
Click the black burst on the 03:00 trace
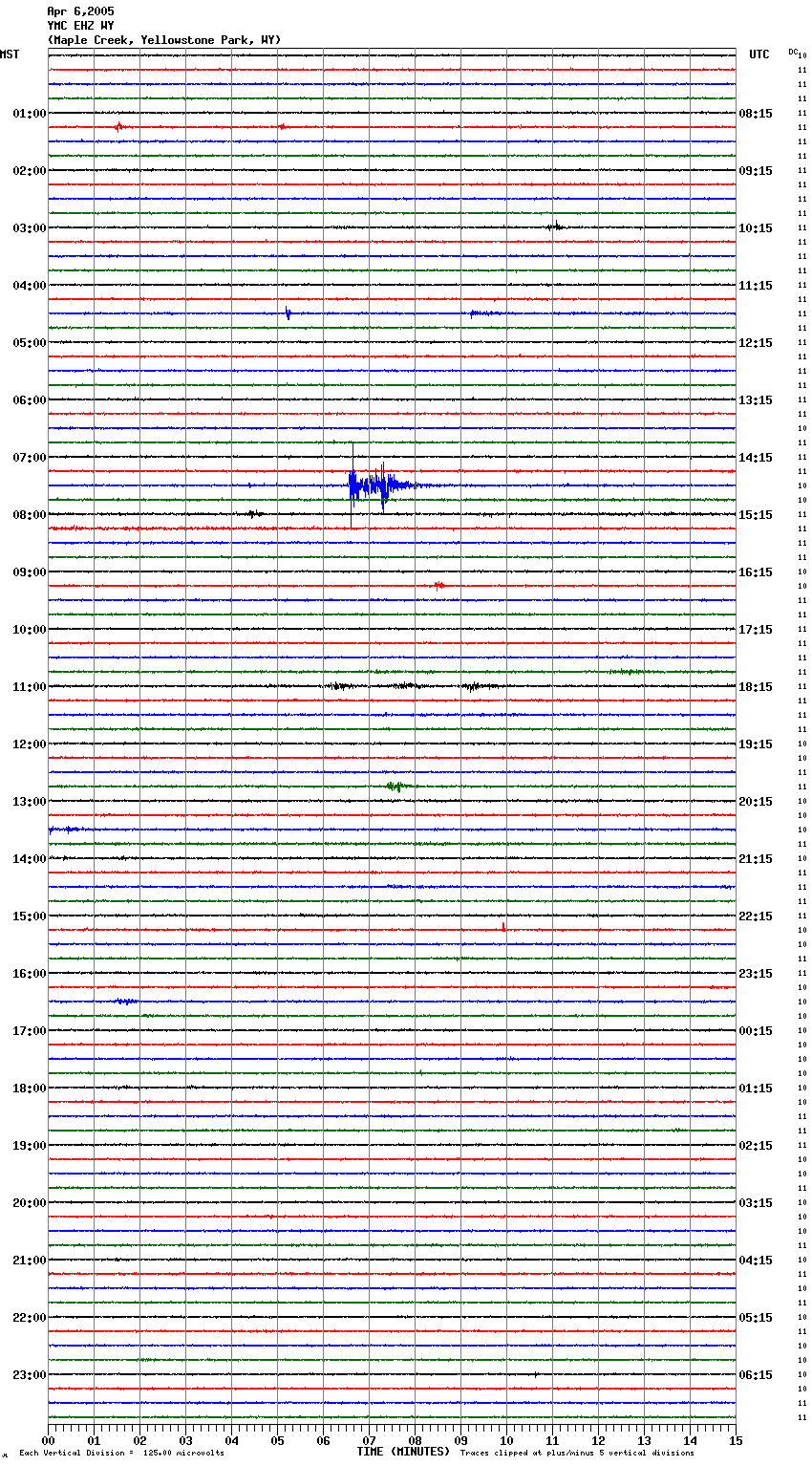555,226
